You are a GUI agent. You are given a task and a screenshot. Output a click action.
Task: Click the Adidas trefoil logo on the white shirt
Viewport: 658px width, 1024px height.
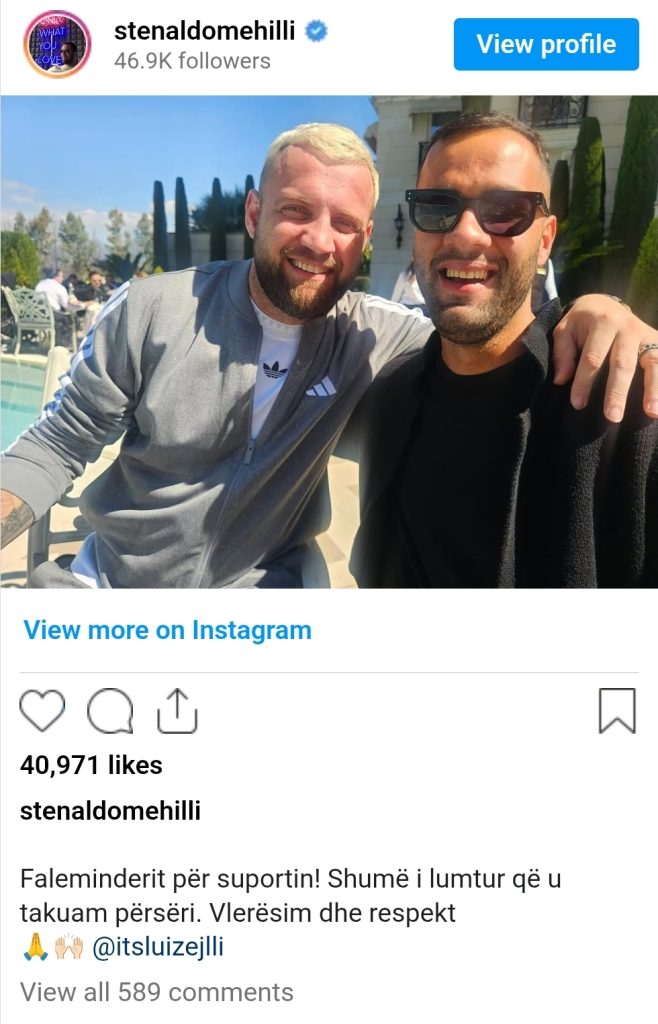pyautogui.click(x=275, y=370)
